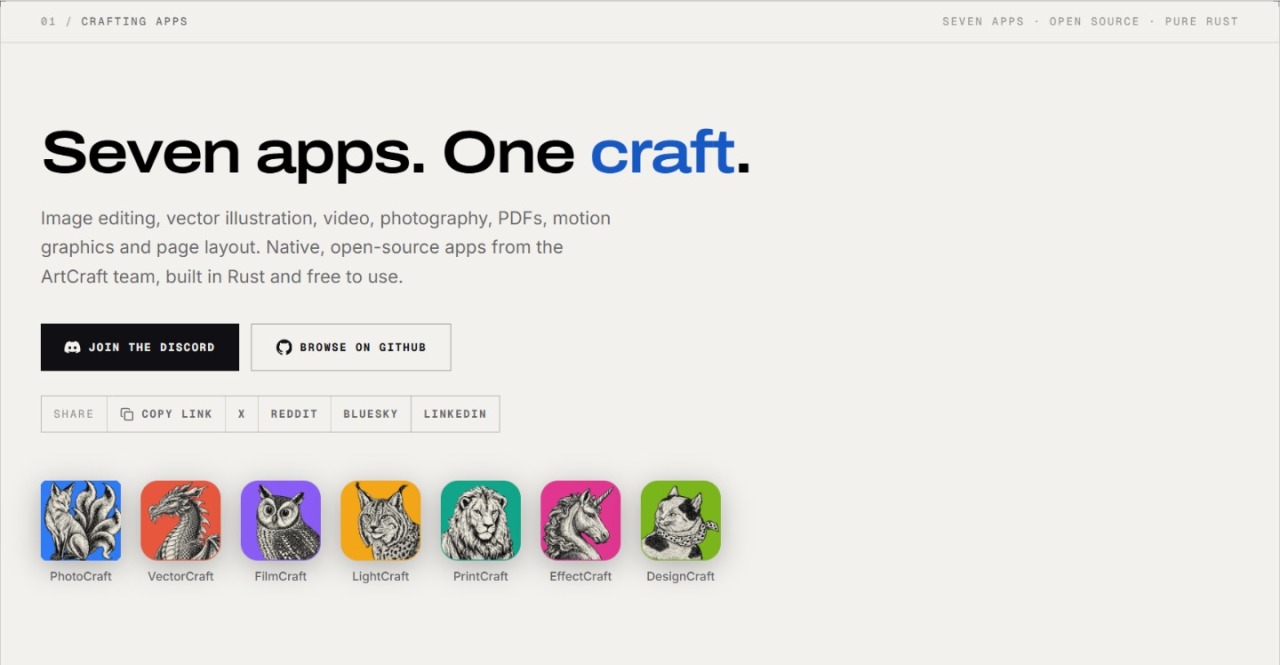
Task: Open the FilmCraft owl app icon
Action: point(281,521)
